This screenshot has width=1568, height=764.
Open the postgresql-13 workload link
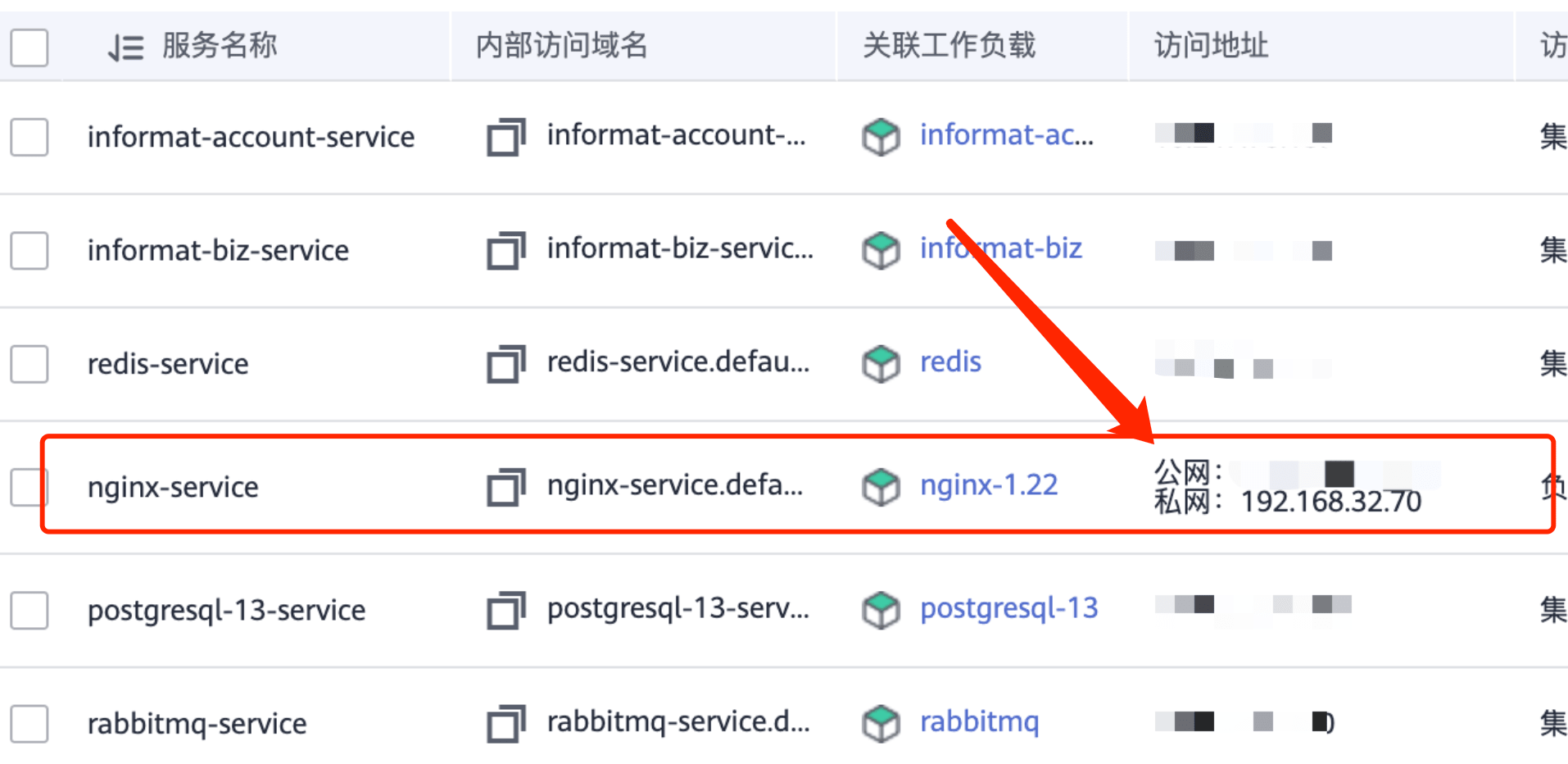(x=1008, y=609)
